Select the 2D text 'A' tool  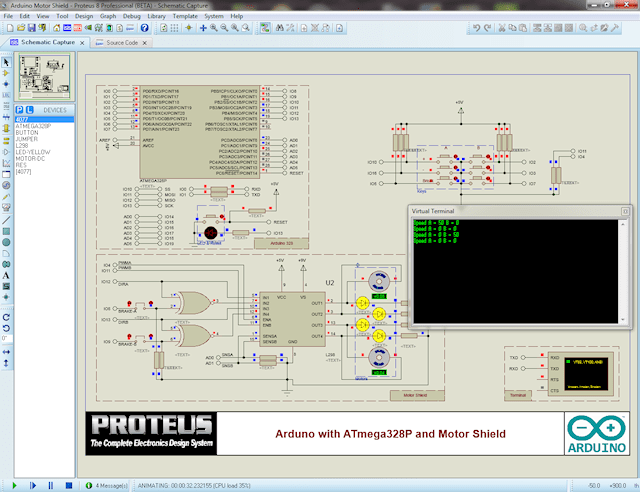coord(6,275)
